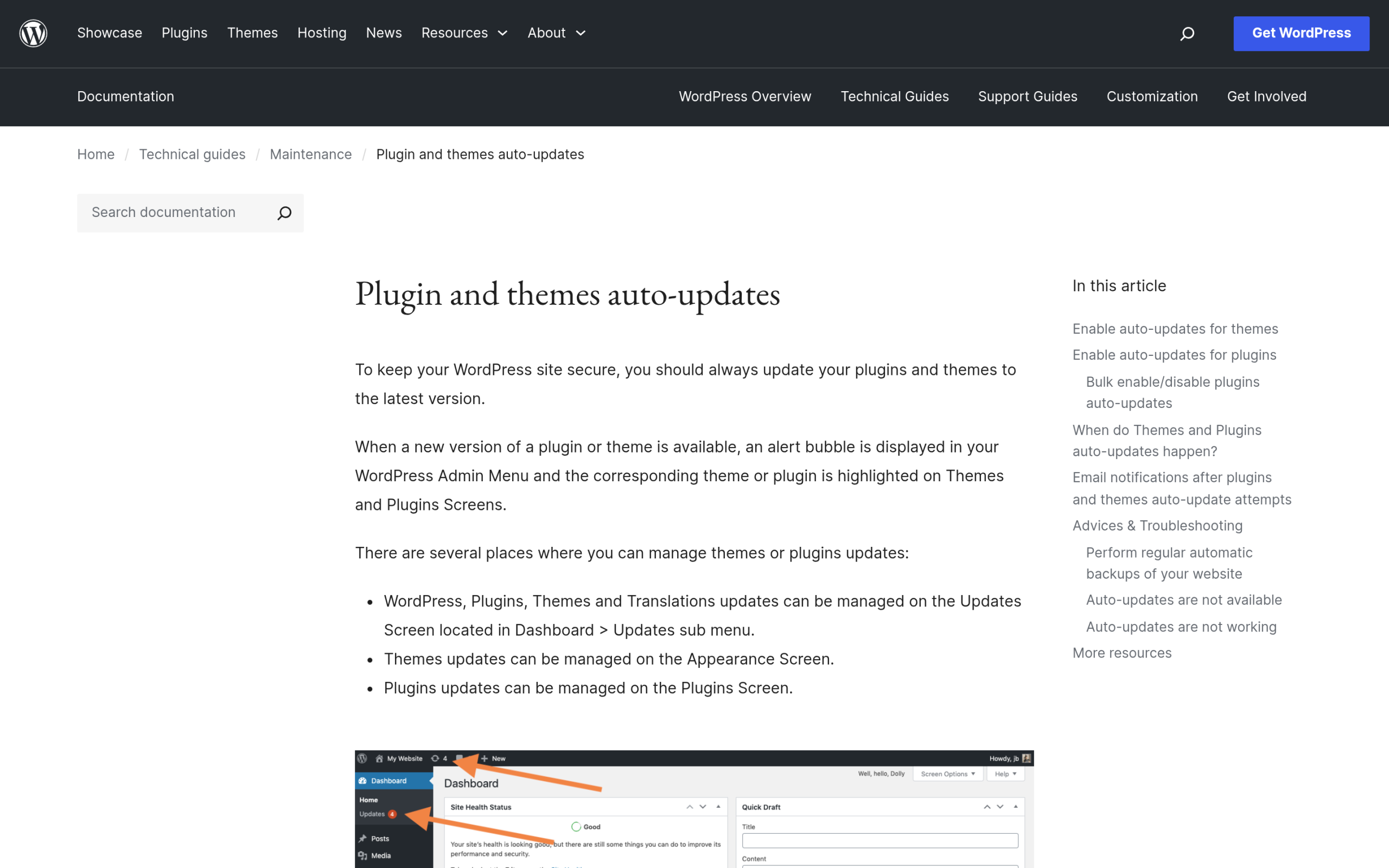Go to Documentation home link
This screenshot has height=868, width=1389.
(x=126, y=97)
